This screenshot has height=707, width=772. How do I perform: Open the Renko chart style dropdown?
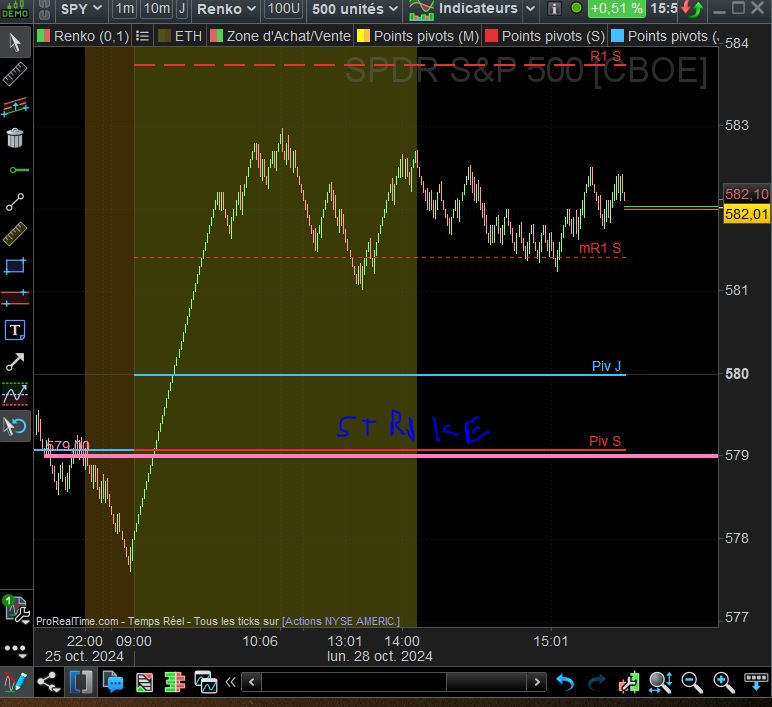(226, 9)
